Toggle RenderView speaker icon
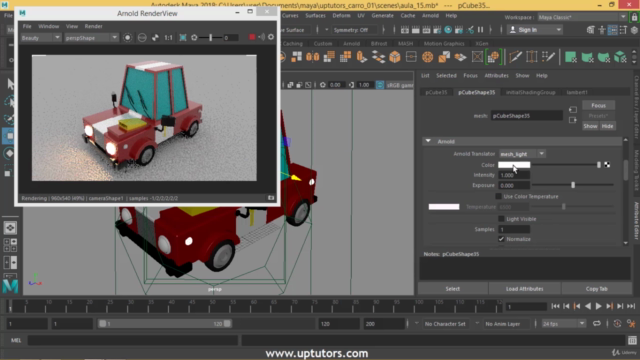The width and height of the screenshot is (640, 360). click(261, 37)
